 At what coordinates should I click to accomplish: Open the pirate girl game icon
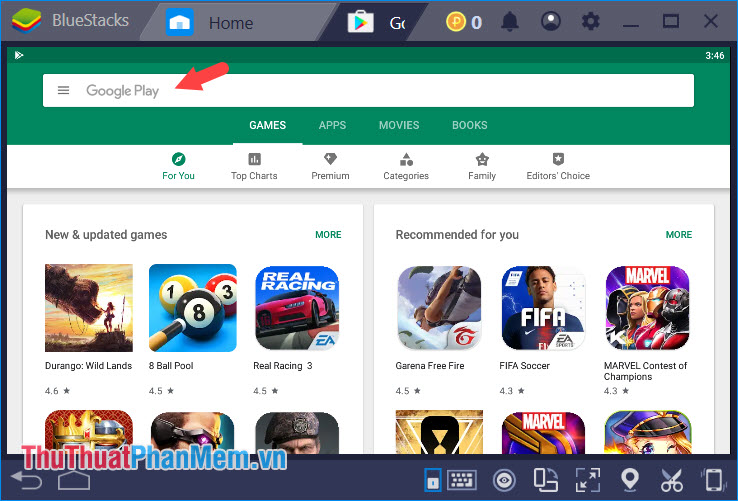click(648, 433)
